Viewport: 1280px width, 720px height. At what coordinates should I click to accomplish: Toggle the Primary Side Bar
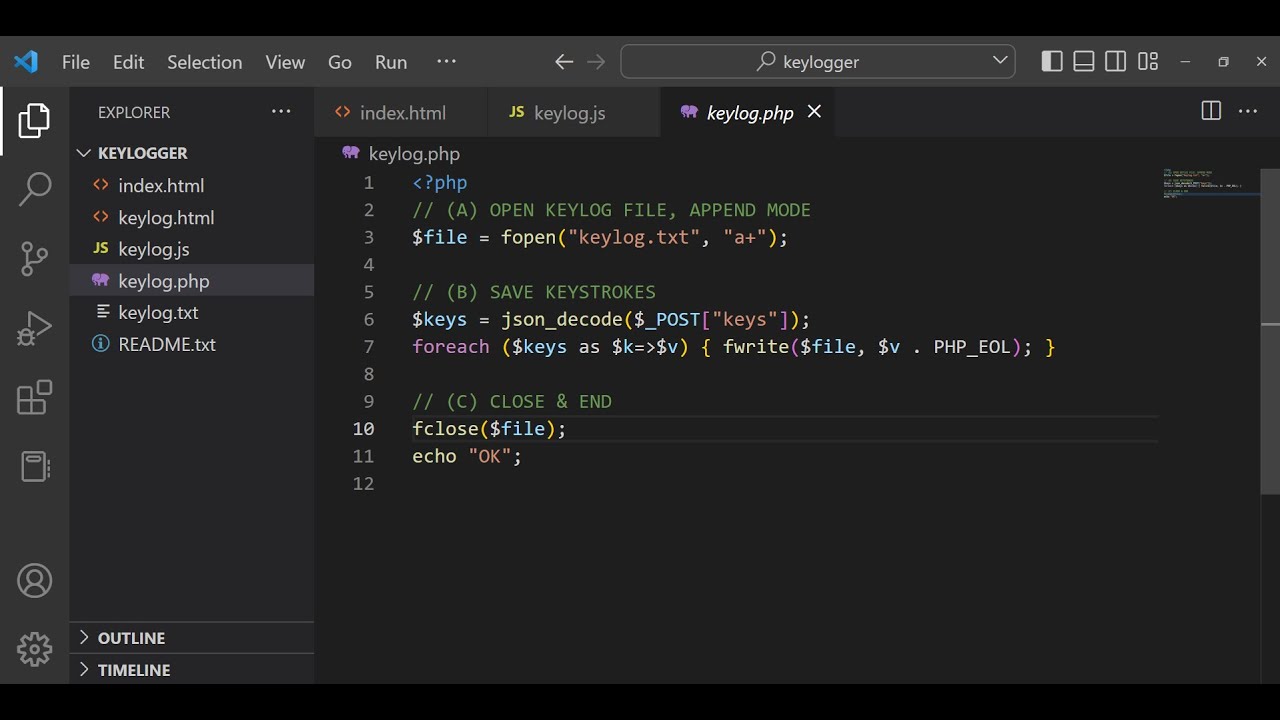pos(1052,62)
